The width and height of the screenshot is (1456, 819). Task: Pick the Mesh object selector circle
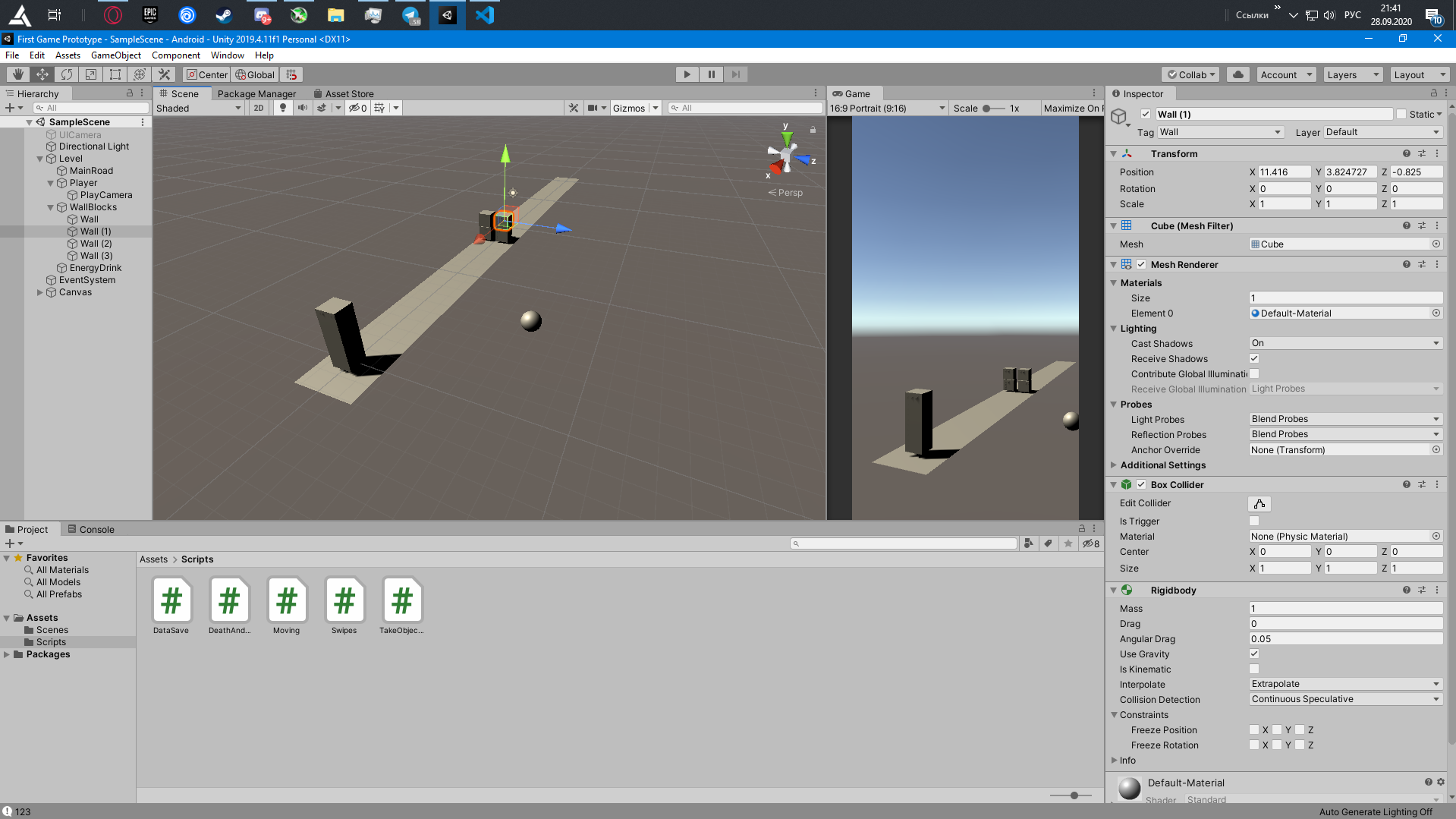(1436, 244)
